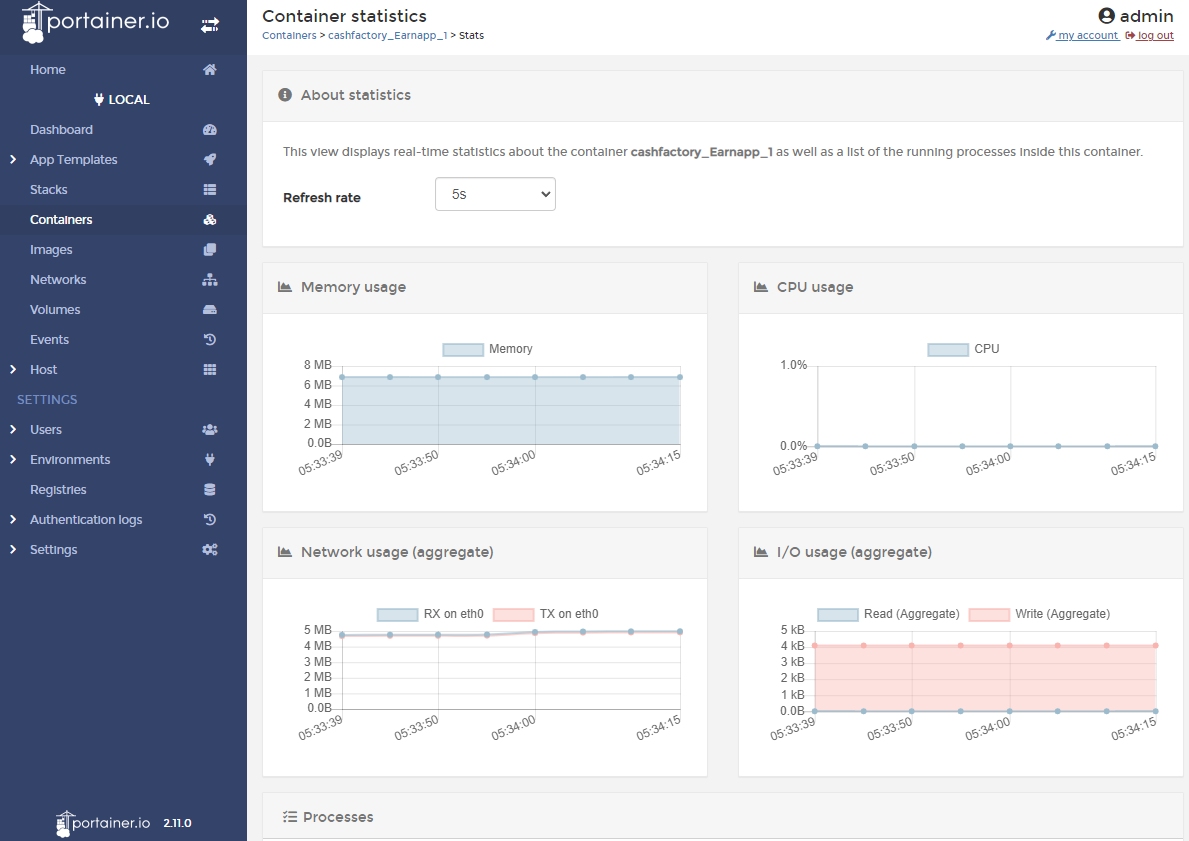1189x841 pixels.
Task: Click the Volumes drive icon
Action: 210,309
